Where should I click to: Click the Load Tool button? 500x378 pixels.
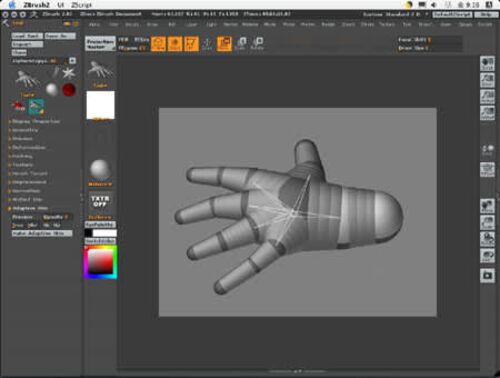[x=27, y=36]
